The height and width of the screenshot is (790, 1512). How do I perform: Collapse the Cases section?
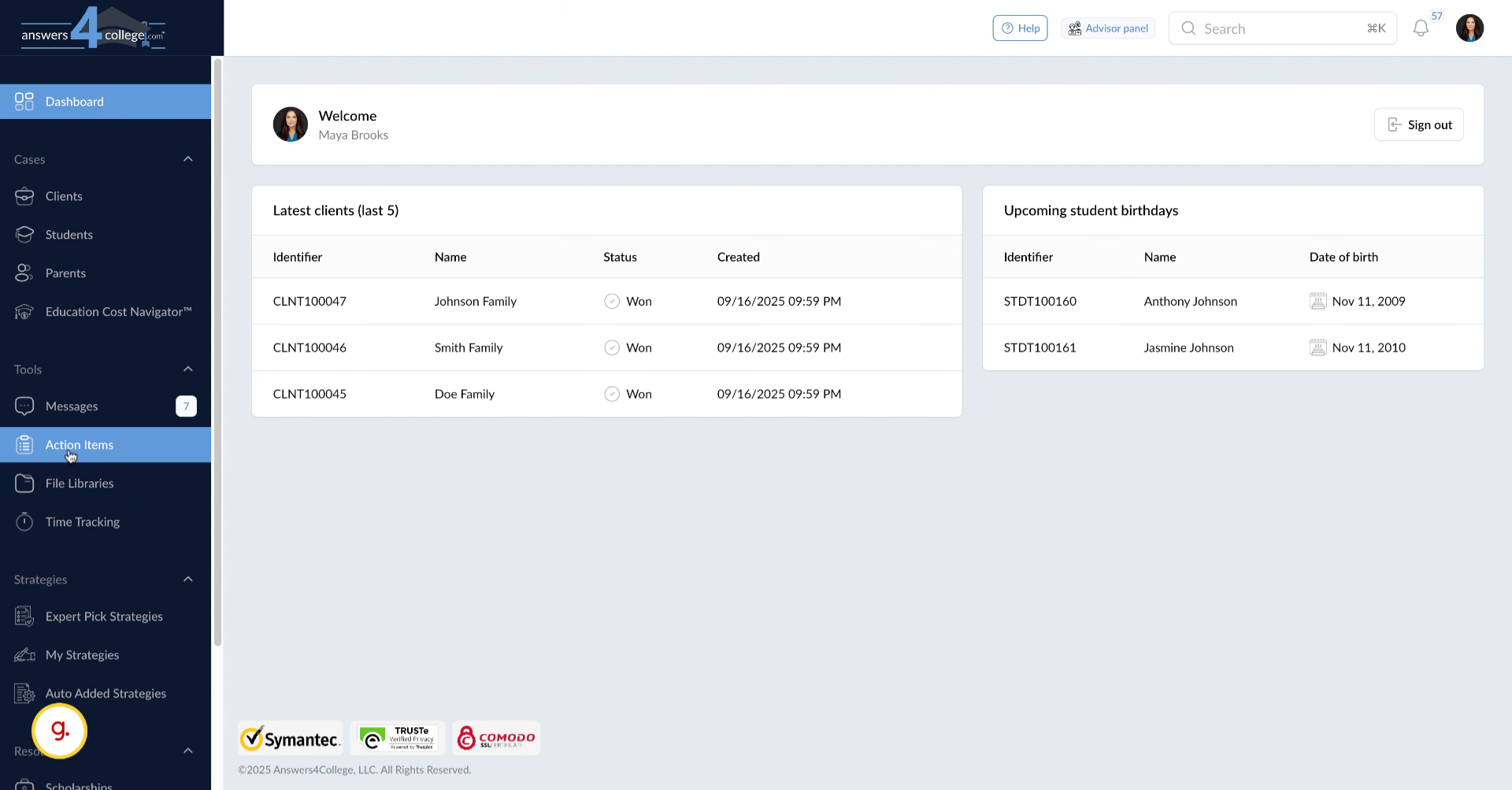click(188, 158)
